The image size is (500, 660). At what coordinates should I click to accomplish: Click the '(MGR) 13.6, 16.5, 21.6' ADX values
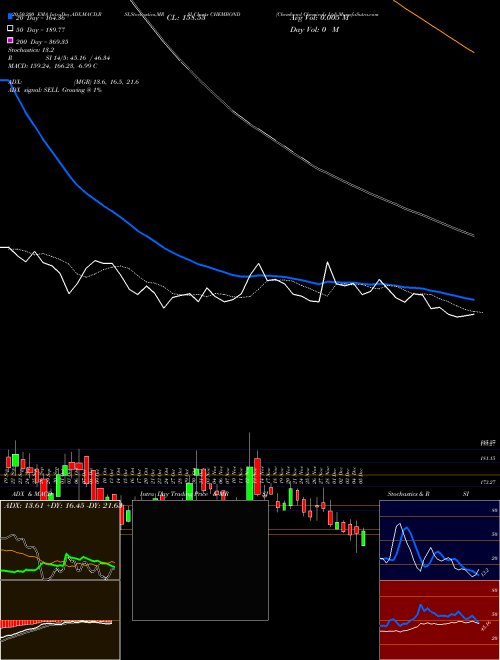pos(106,82)
